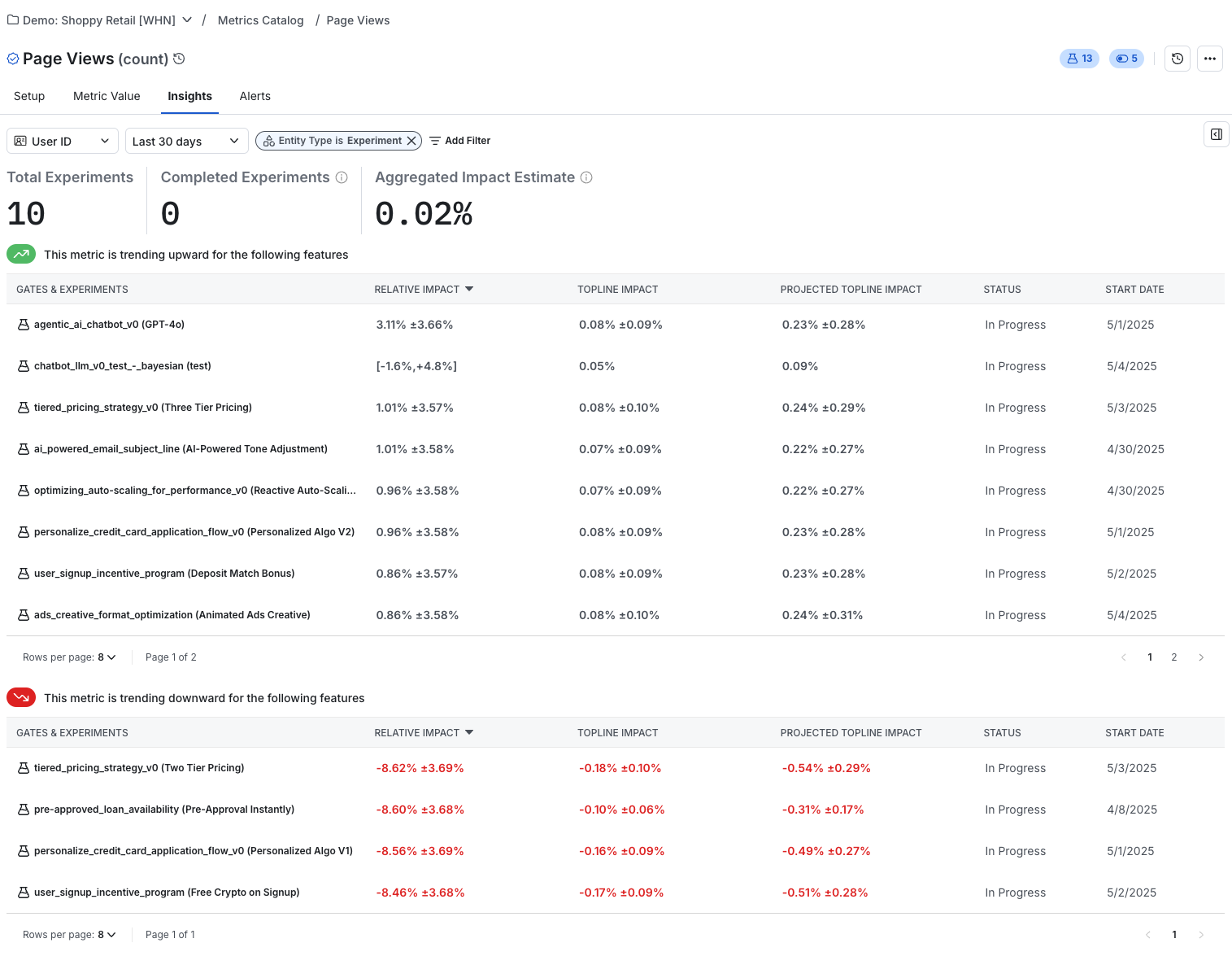This screenshot has height=969, width=1232.
Task: Open the experiments count badge showing 13
Action: 1079,58
